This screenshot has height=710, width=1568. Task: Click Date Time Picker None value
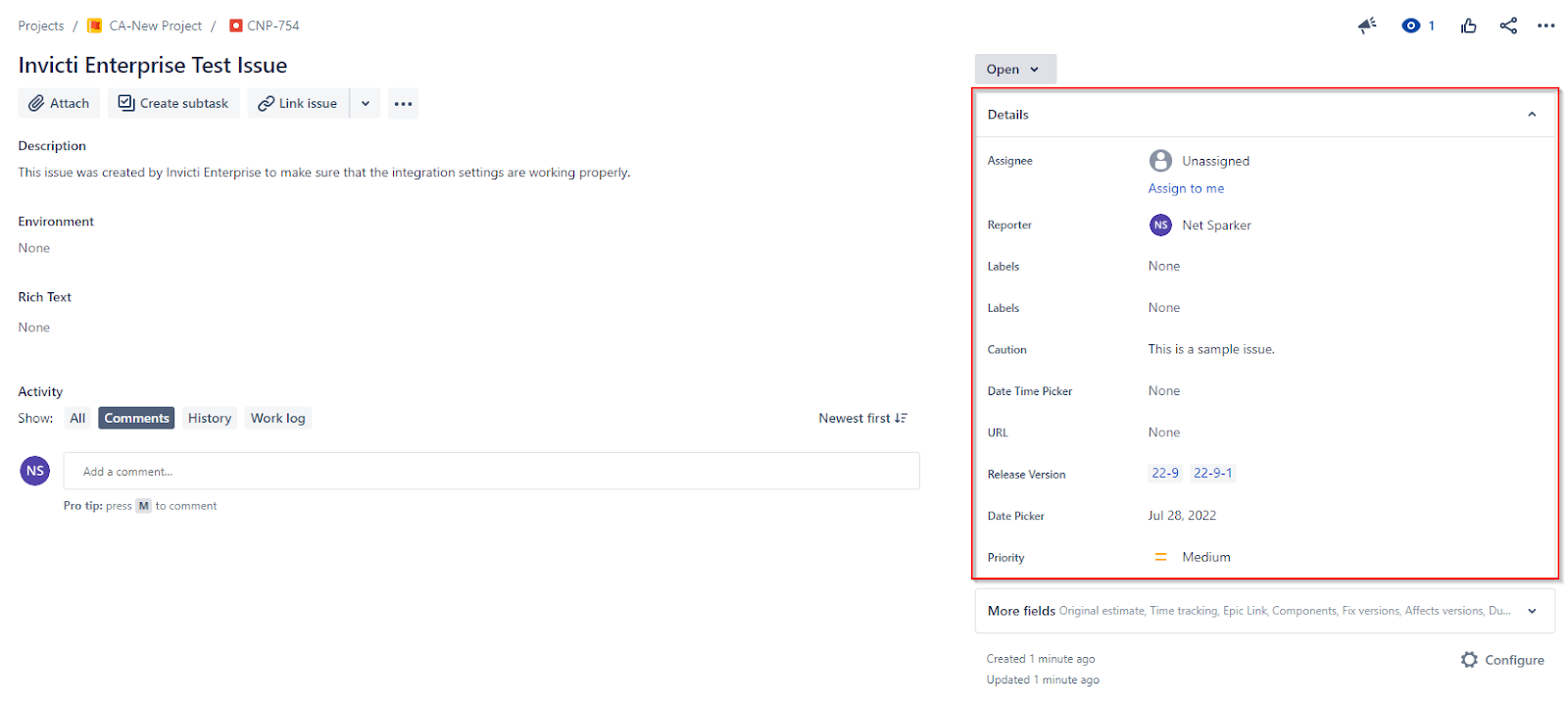[x=1164, y=390]
